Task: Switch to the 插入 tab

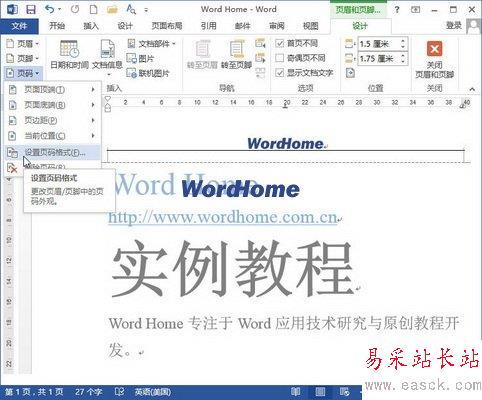Action: [x=91, y=26]
